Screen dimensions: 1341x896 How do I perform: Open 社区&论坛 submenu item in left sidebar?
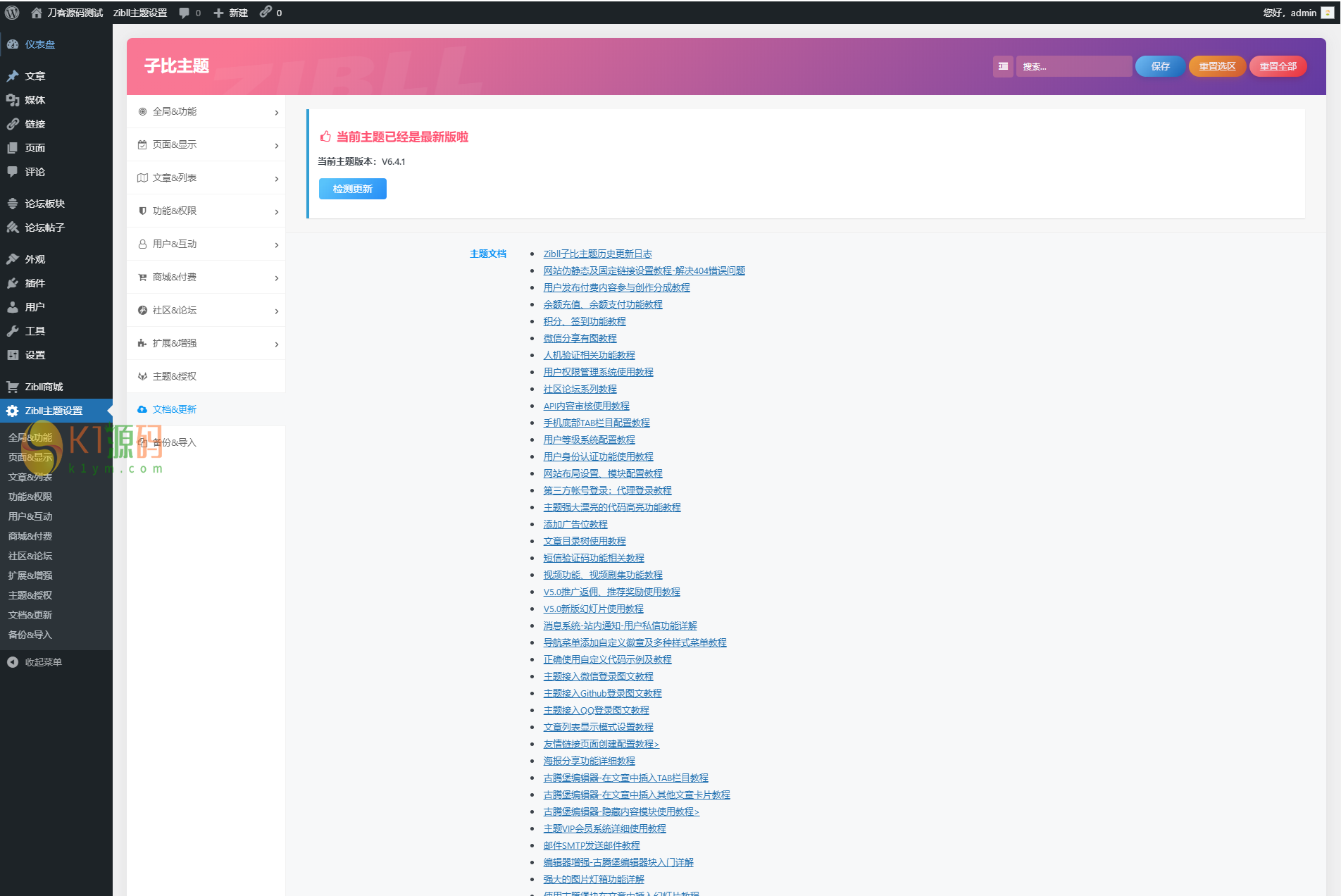pyautogui.click(x=30, y=556)
